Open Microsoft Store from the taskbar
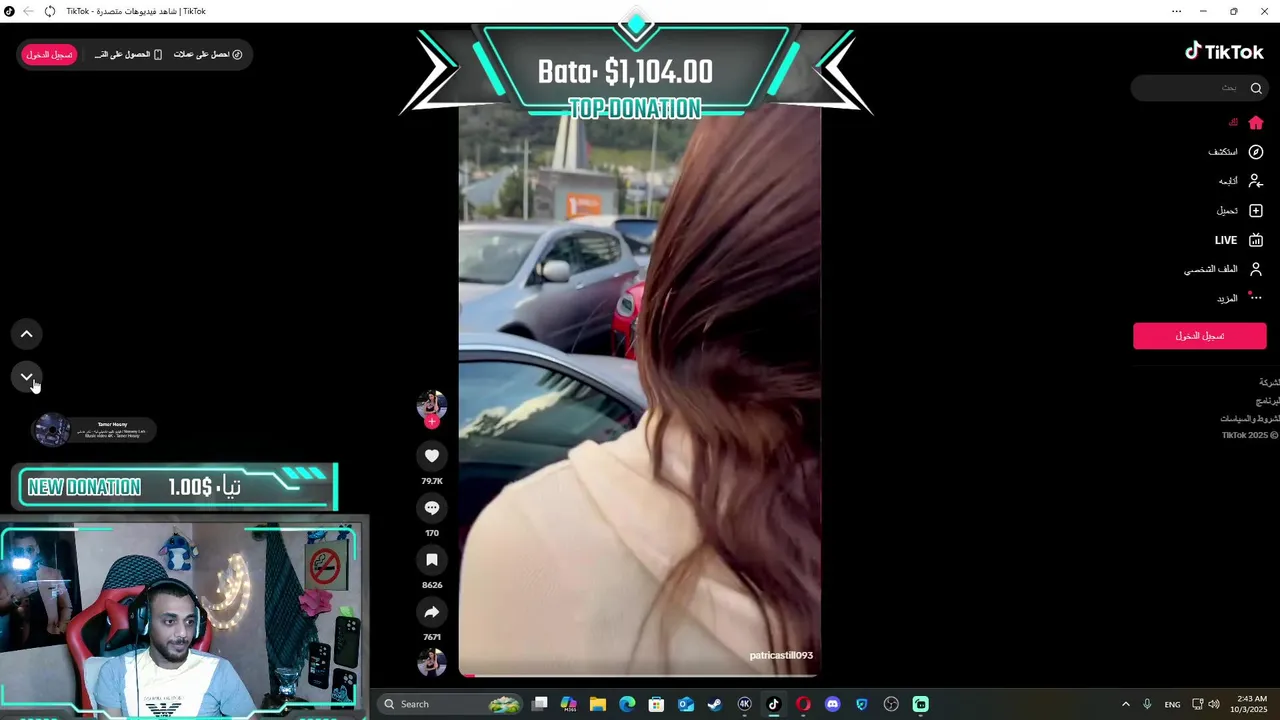 pos(656,704)
